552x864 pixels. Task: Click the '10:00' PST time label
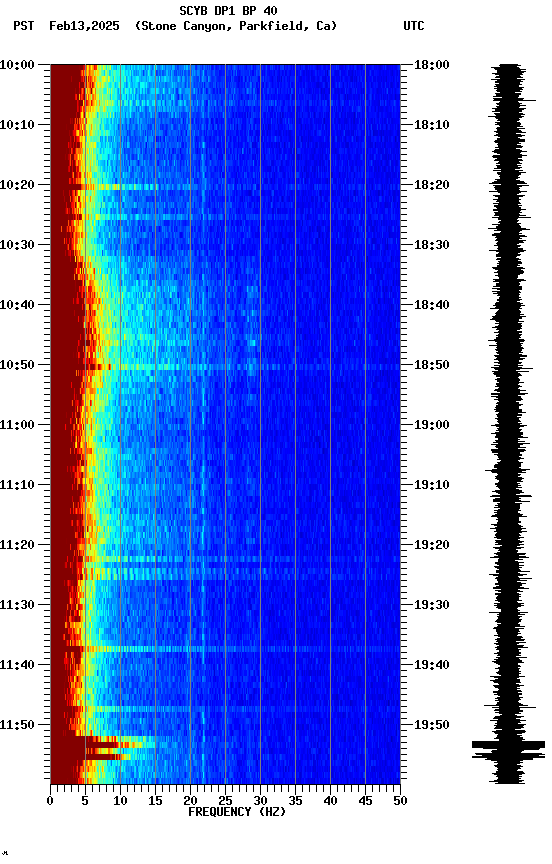click(x=17, y=65)
